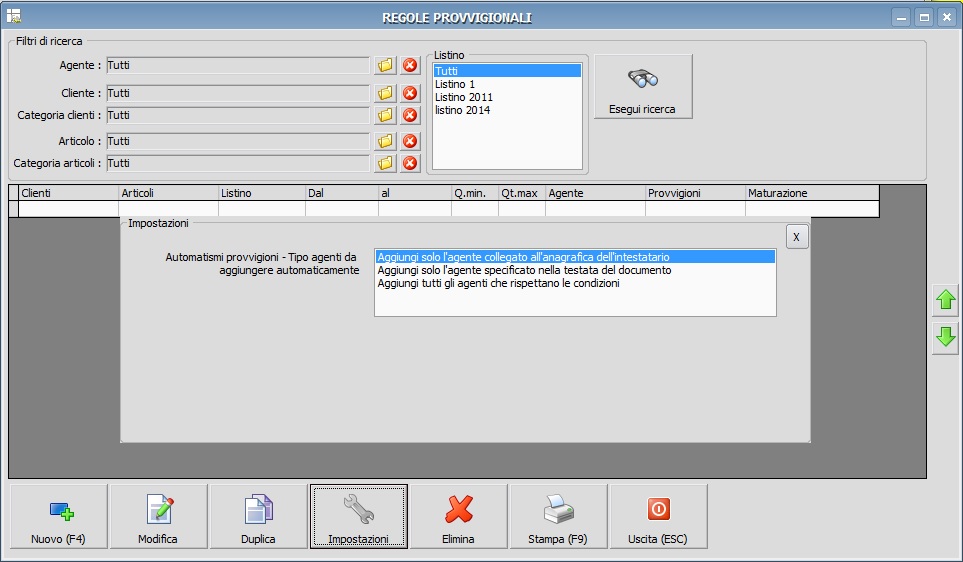The height and width of the screenshot is (562, 963).
Task: Clear the Cliente filter with red X
Action: [410, 93]
